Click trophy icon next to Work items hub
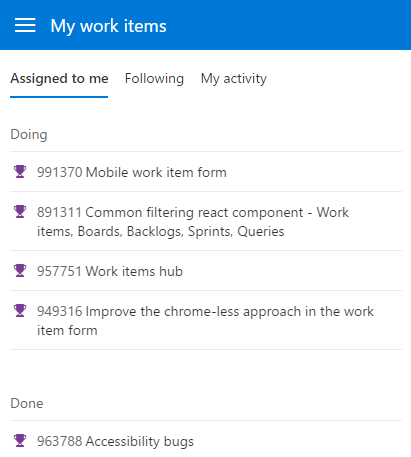Screen dimensions: 411x457 (x=20, y=271)
